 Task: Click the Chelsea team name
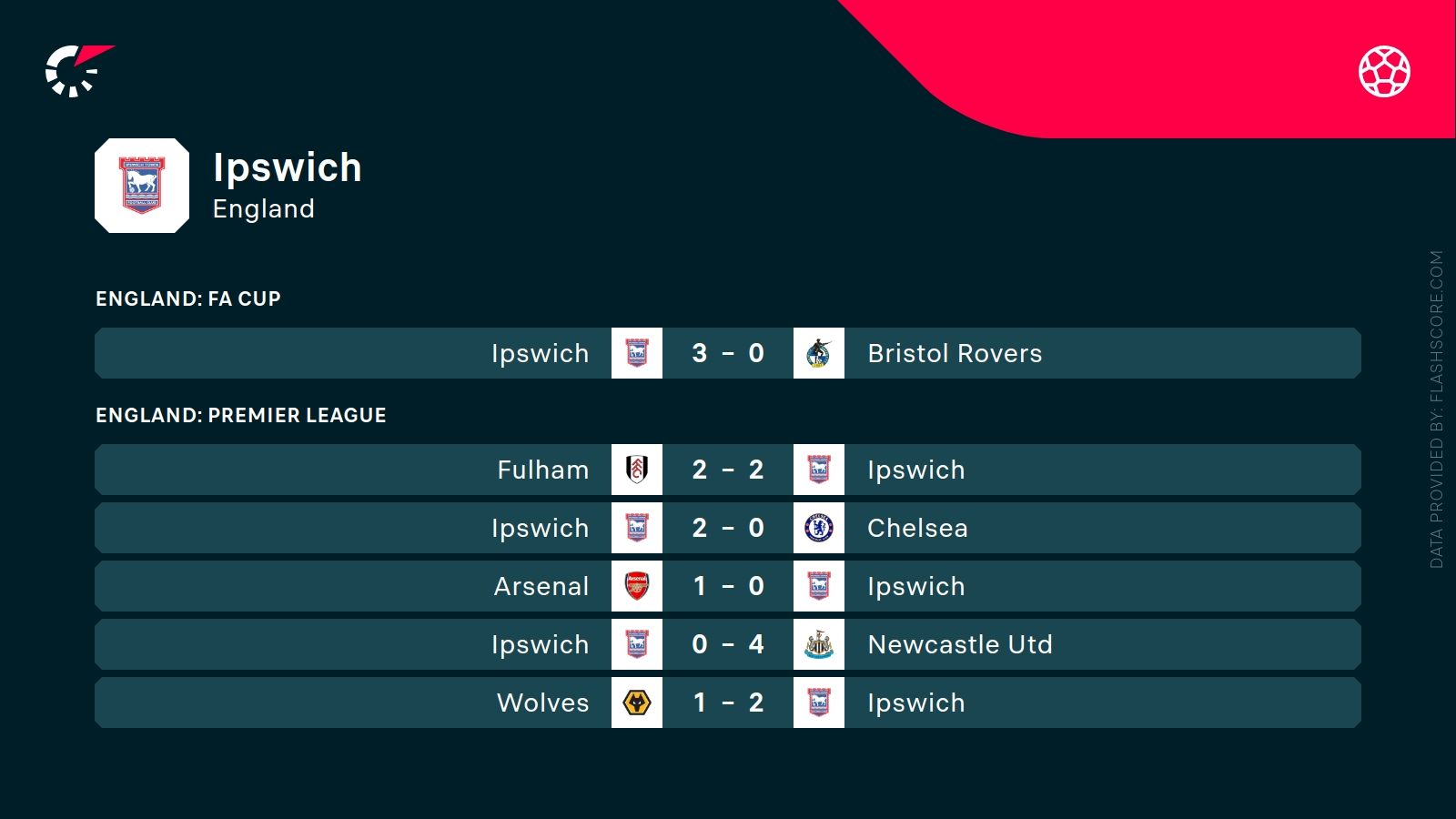pyautogui.click(x=917, y=528)
